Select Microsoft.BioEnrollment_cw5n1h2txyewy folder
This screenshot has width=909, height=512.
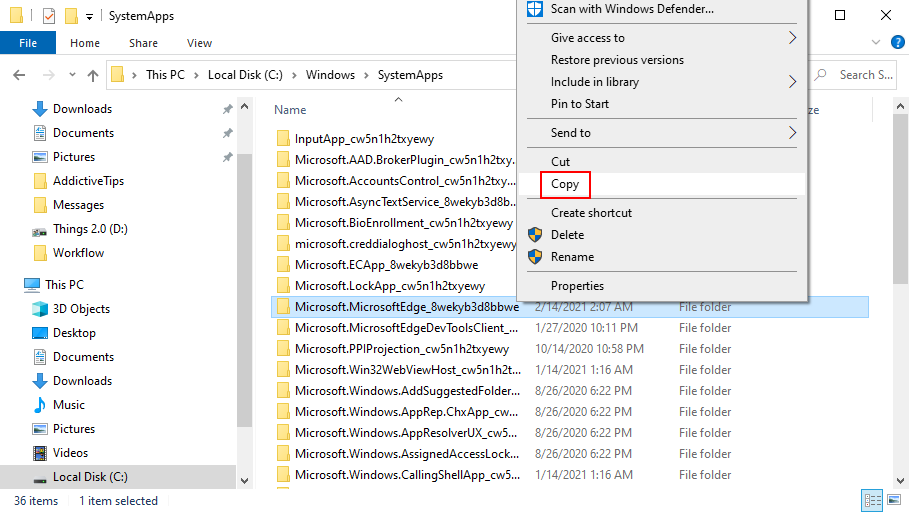[x=403, y=223]
